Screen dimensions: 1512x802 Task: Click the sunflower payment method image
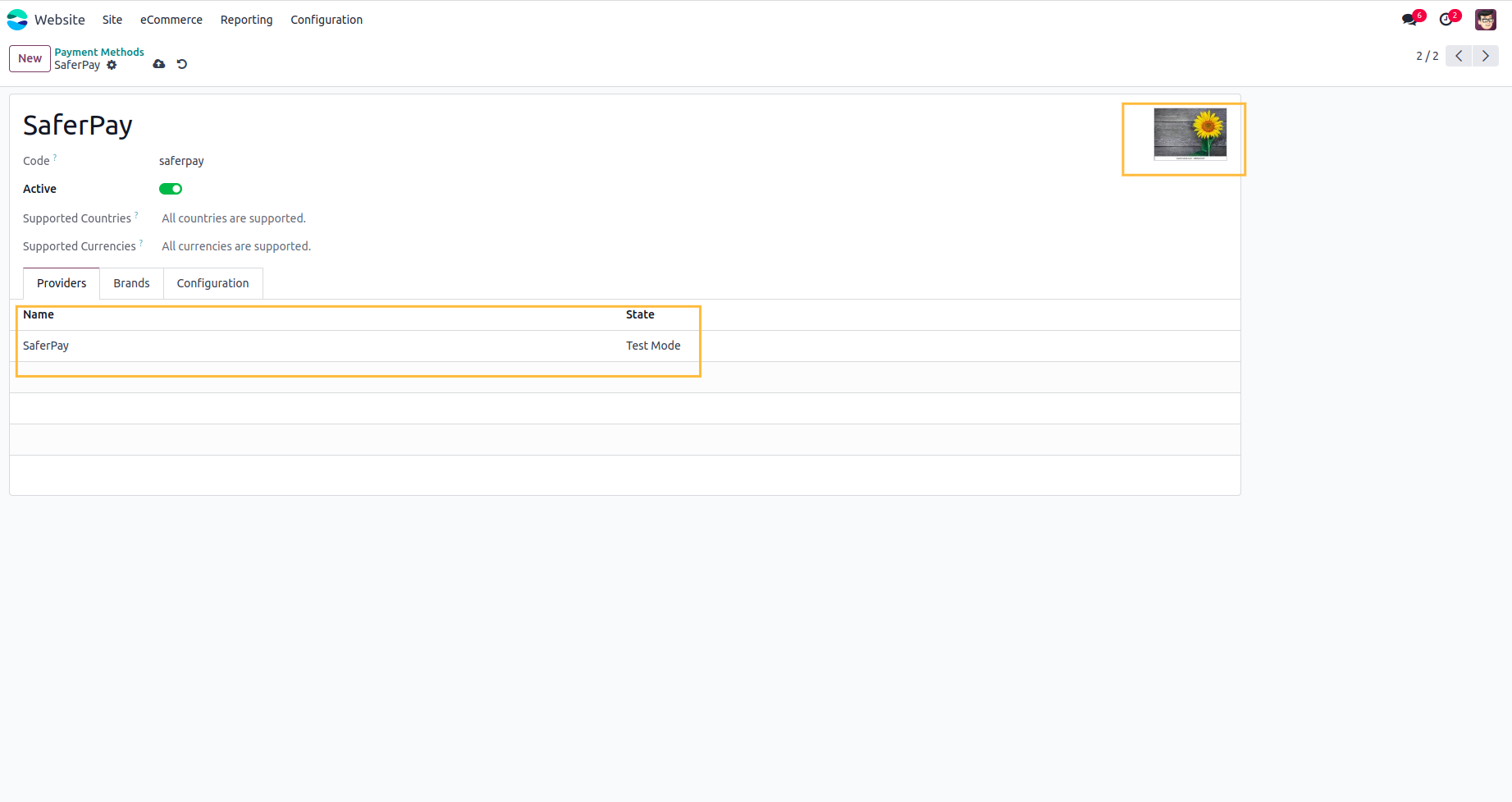[1190, 134]
